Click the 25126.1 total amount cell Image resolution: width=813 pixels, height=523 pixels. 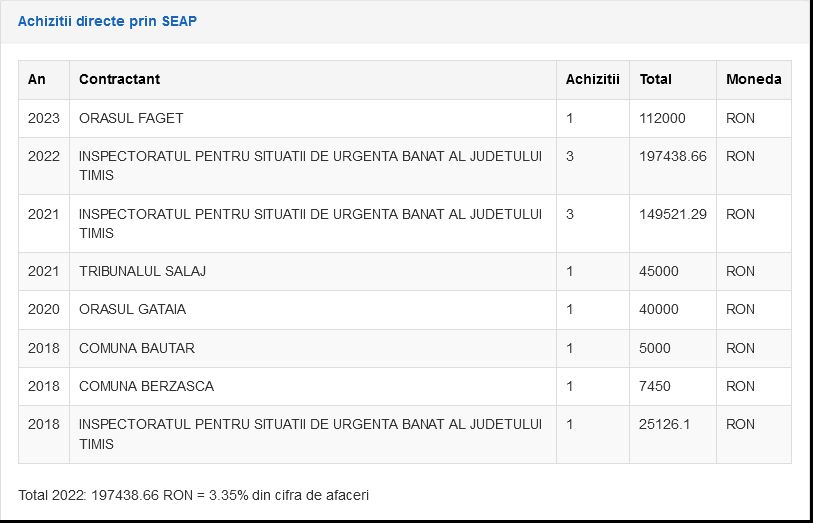click(x=664, y=424)
